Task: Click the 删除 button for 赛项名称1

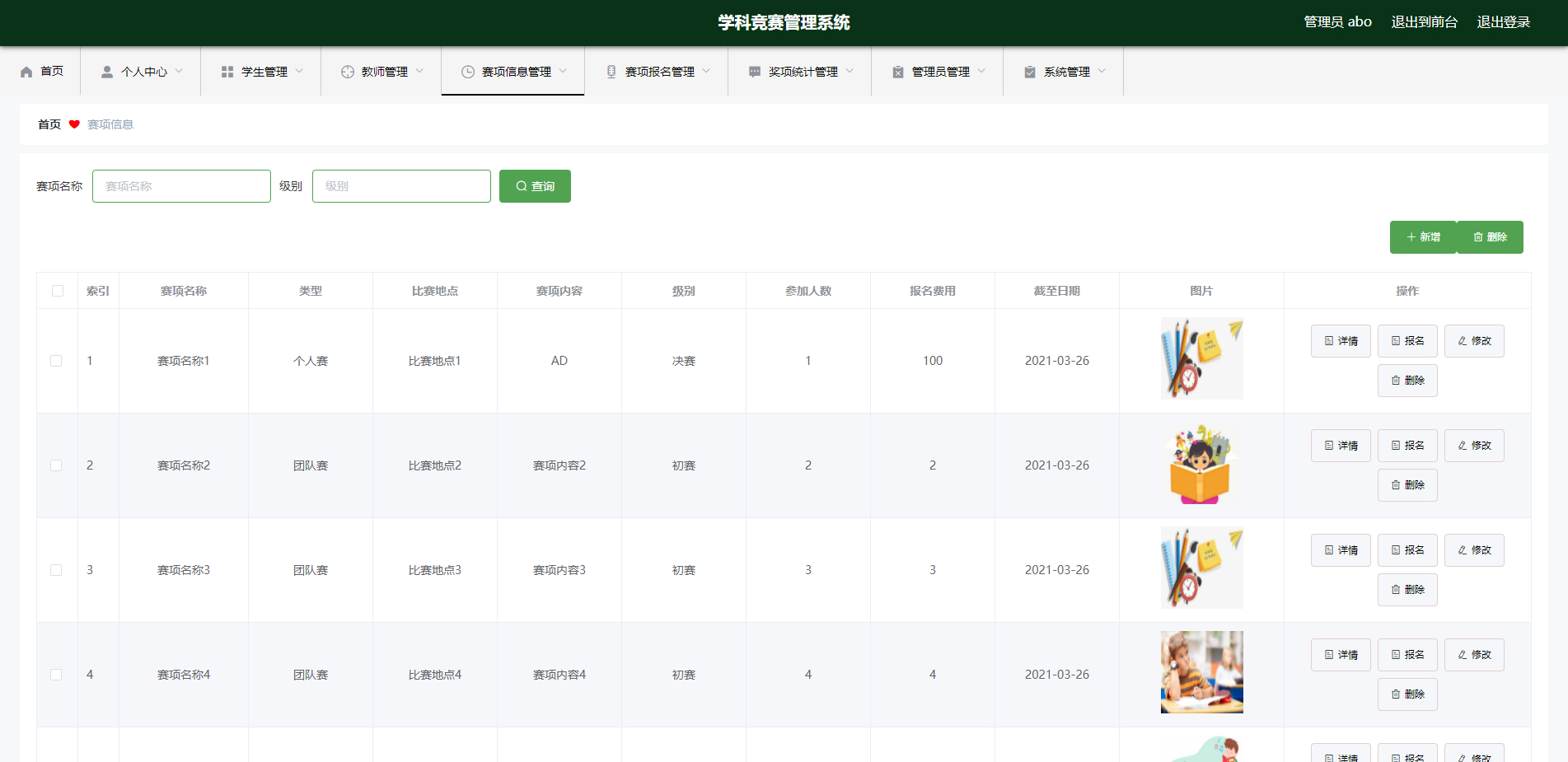Action: tap(1407, 381)
